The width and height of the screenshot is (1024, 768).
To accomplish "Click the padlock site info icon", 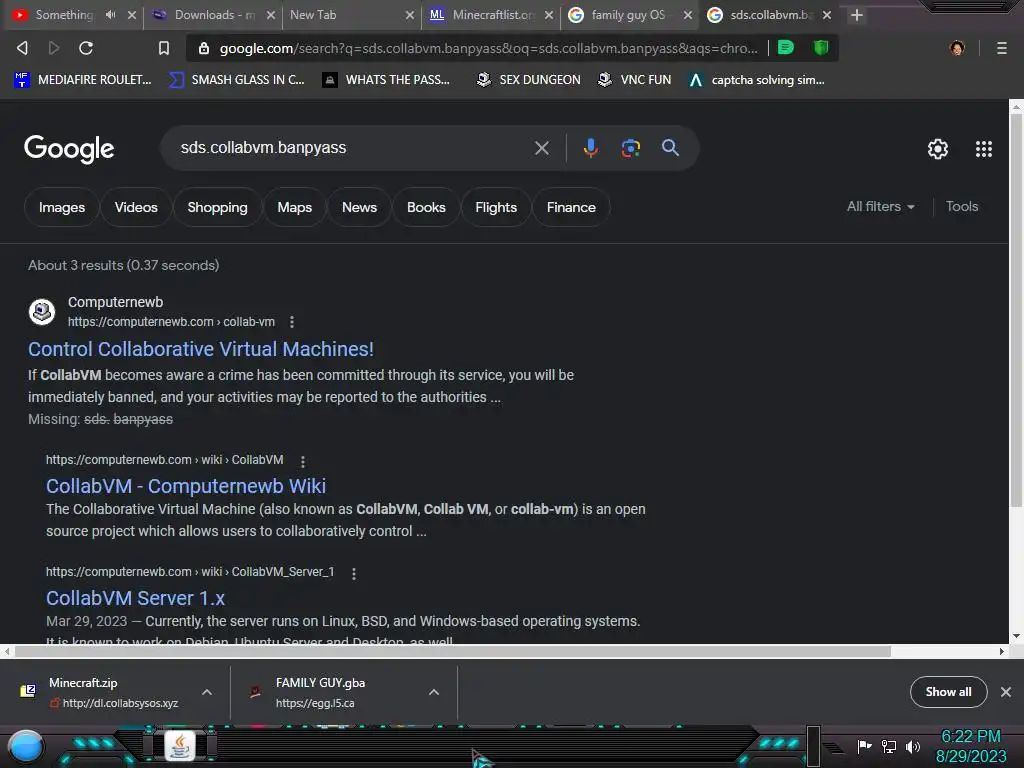I will click(204, 48).
